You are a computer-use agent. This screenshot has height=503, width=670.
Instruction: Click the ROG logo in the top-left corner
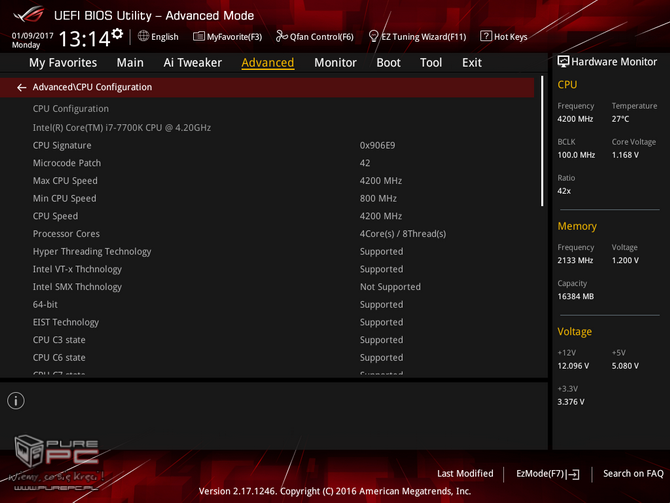tap(28, 15)
